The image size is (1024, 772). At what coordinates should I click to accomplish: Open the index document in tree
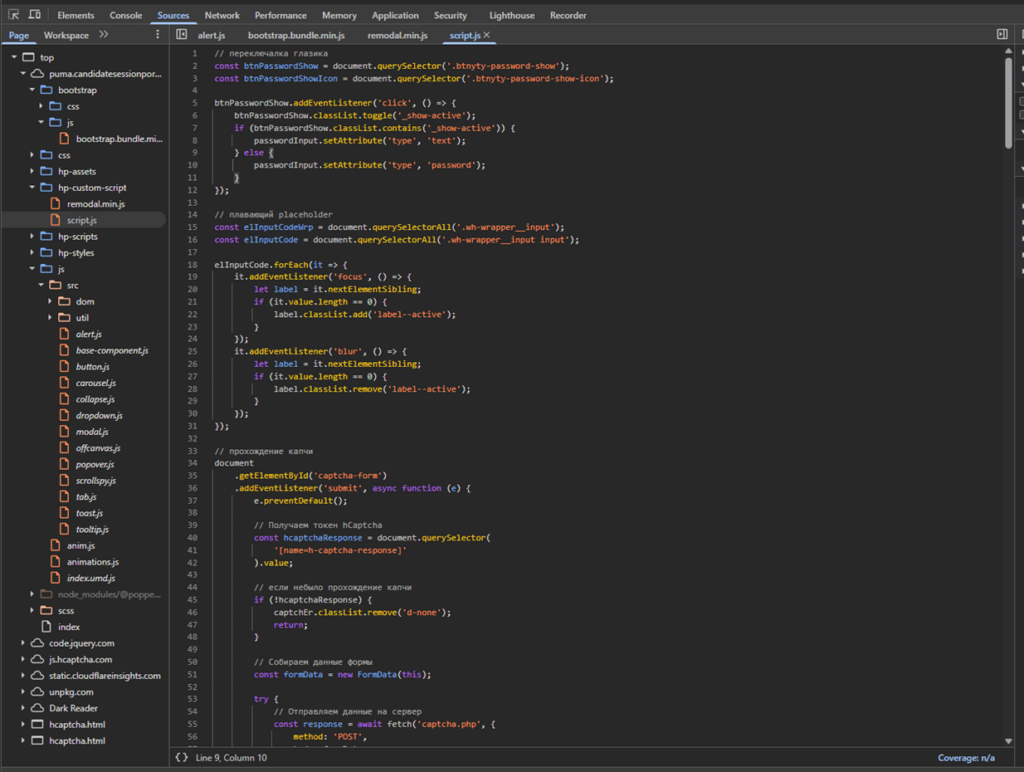pos(69,627)
